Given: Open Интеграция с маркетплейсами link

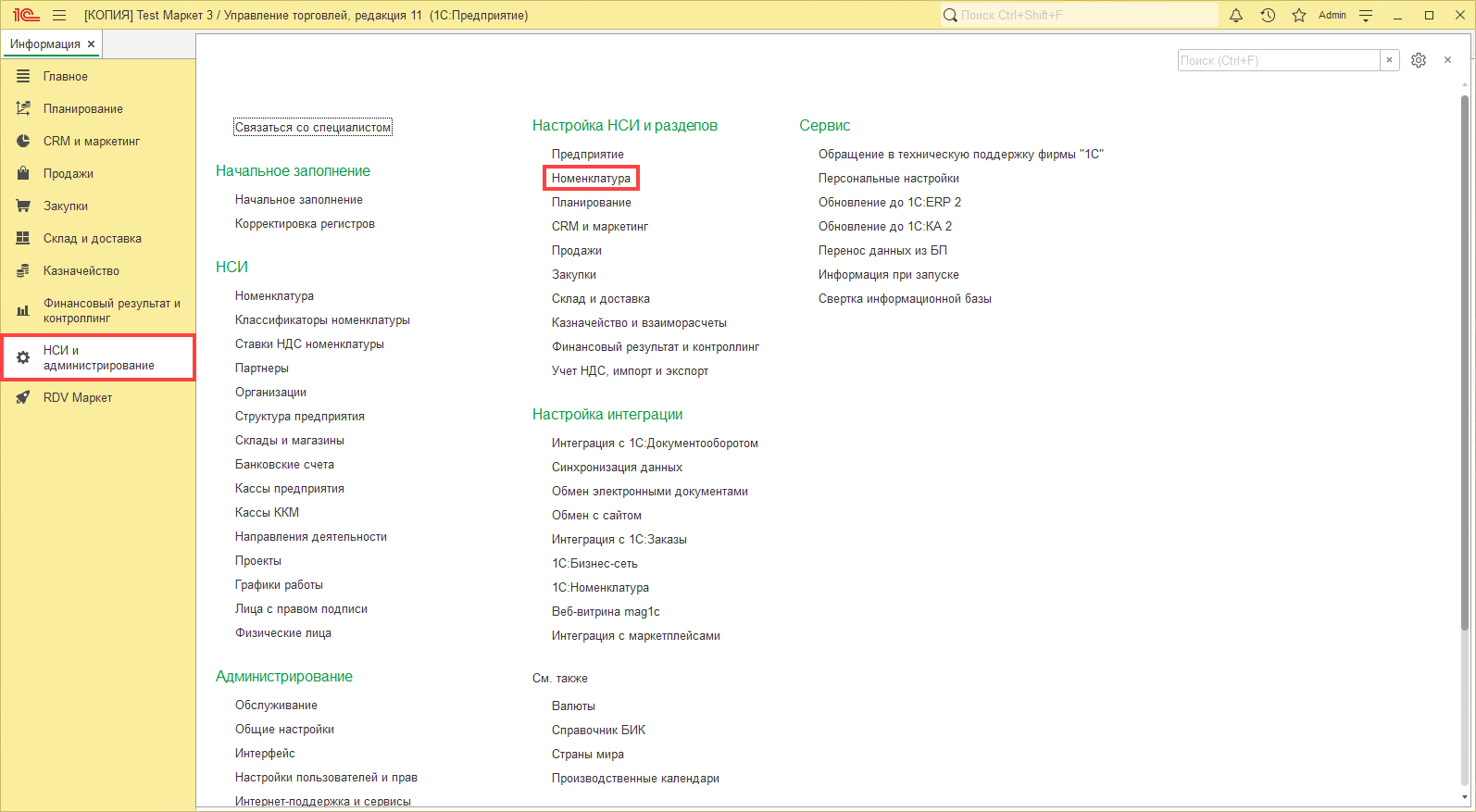Looking at the screenshot, I should [x=636, y=636].
